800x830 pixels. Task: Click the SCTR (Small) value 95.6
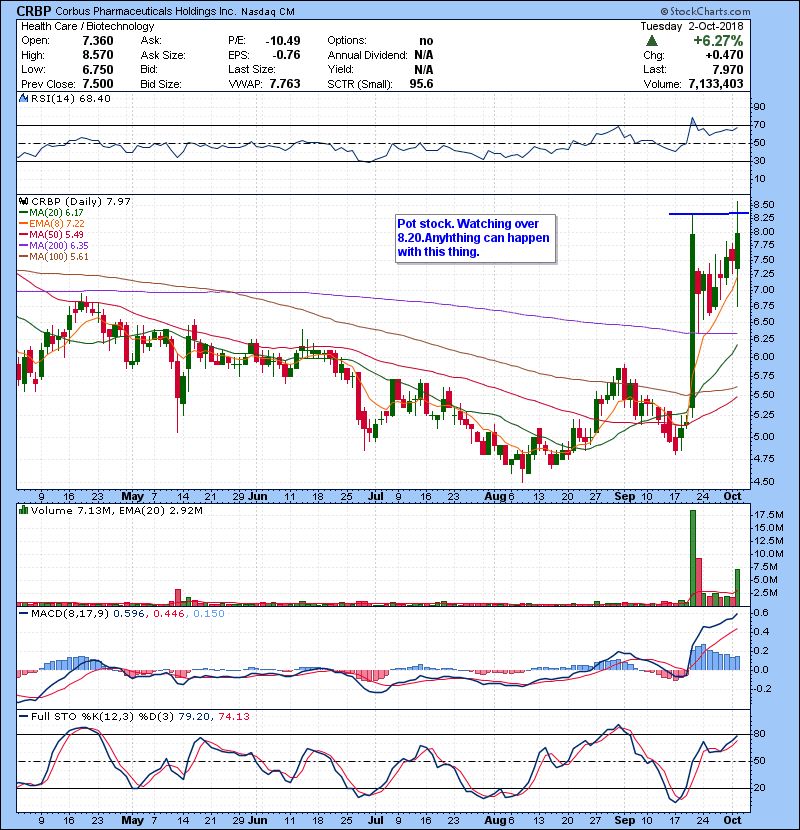pos(421,84)
